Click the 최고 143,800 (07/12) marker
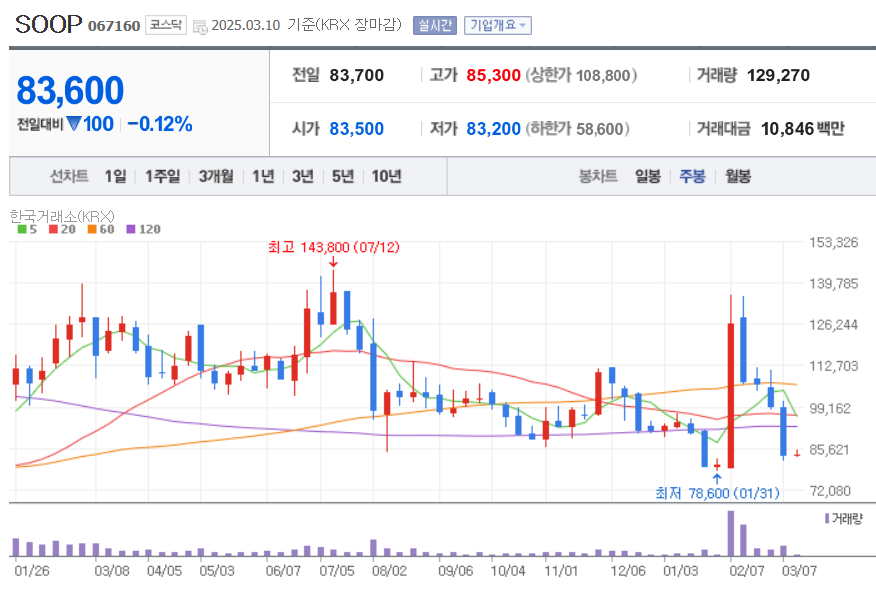This screenshot has height=590, width=876. [x=334, y=247]
